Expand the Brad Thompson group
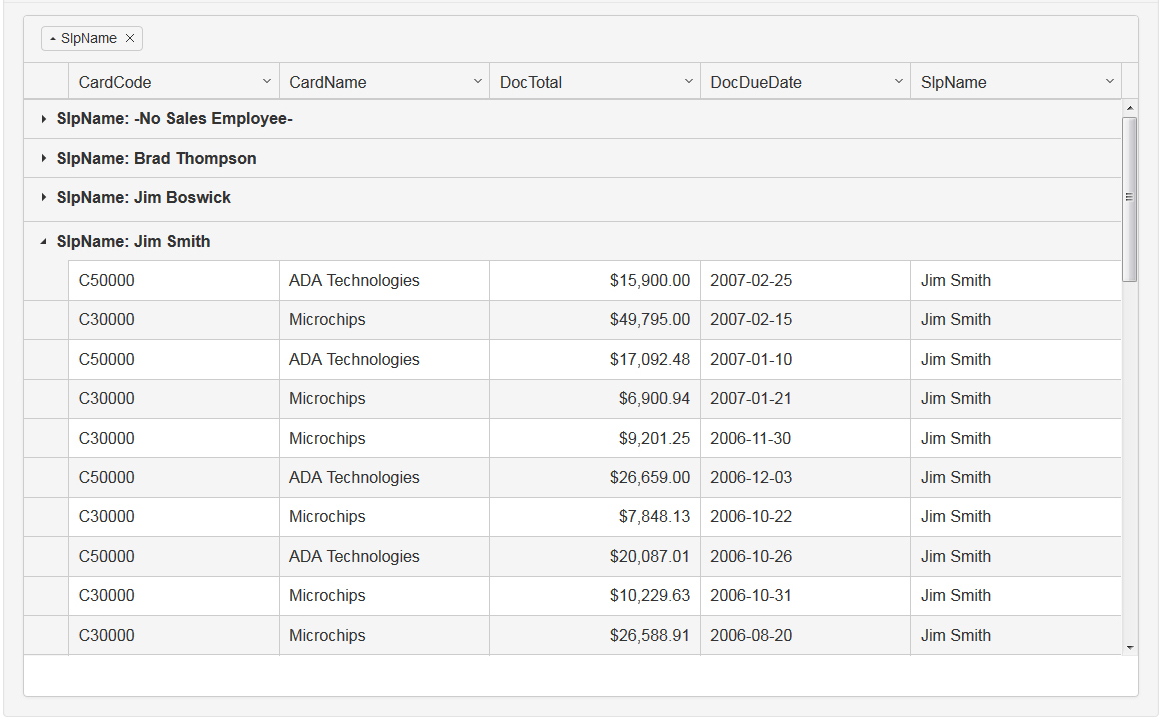Screen dimensions: 1161x718 [x=43, y=158]
